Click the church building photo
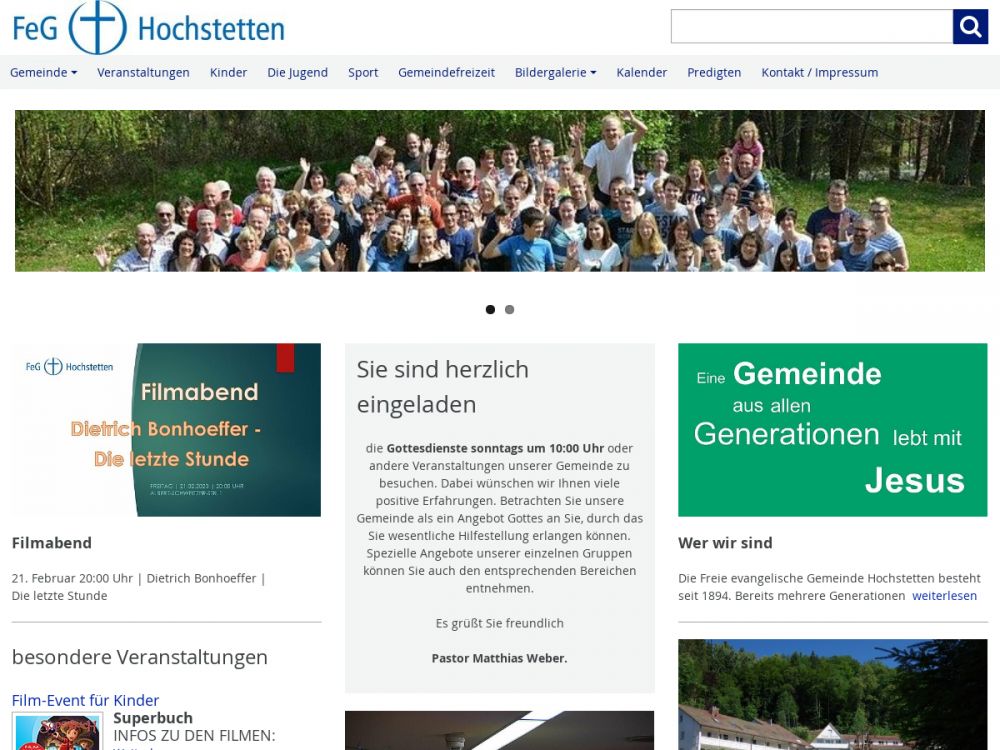Image resolution: width=1000 pixels, height=750 pixels. click(x=832, y=695)
